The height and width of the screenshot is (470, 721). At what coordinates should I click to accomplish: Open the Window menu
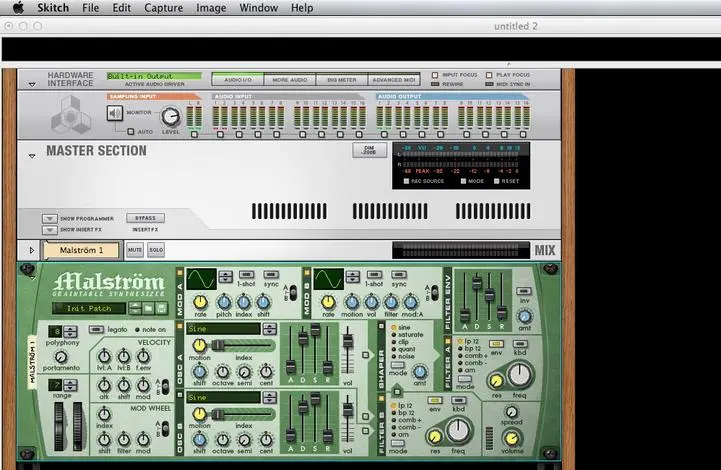coord(258,8)
